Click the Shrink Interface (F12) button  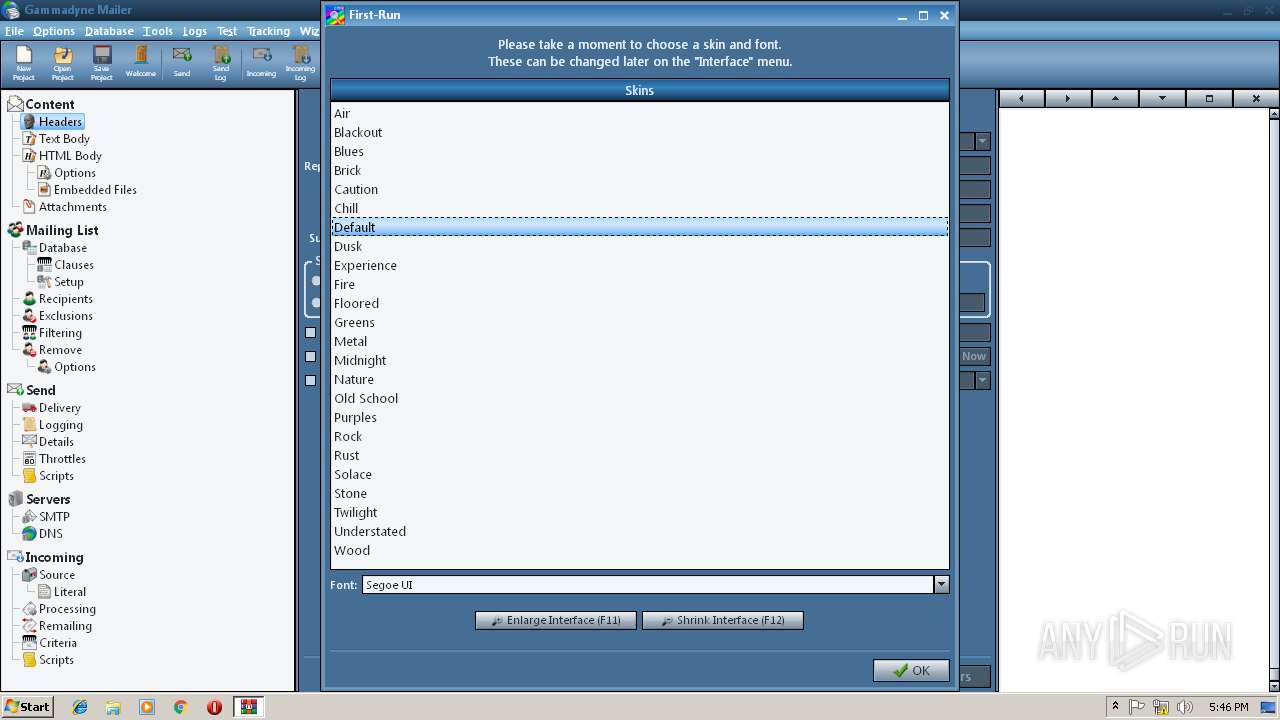tap(722, 620)
